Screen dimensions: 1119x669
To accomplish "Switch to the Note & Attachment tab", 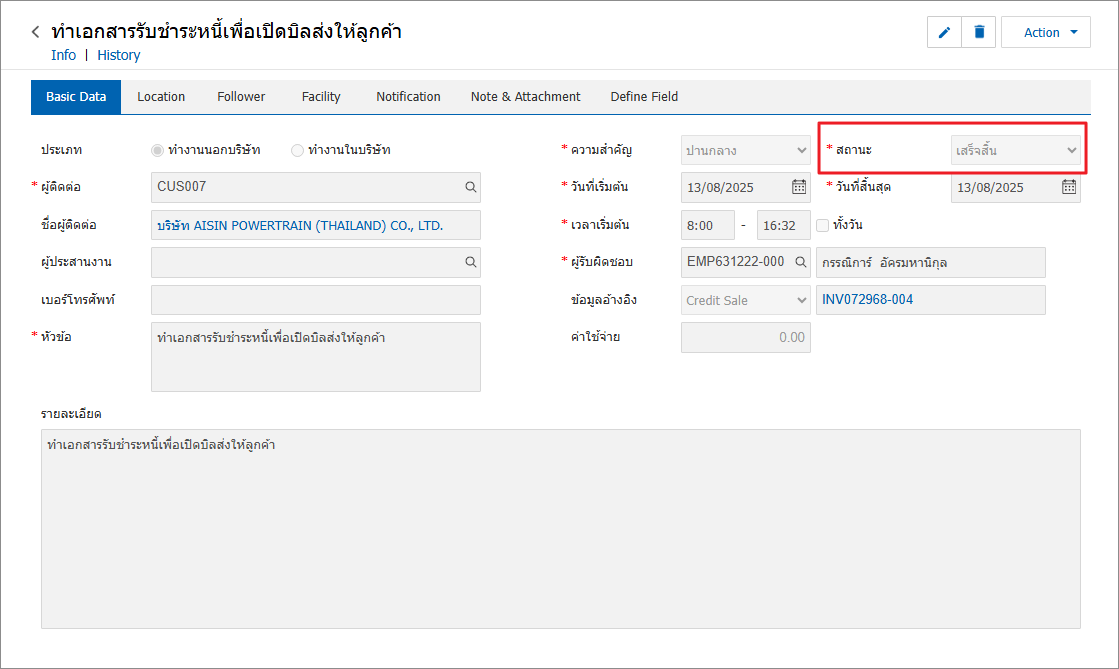I will pyautogui.click(x=525, y=97).
